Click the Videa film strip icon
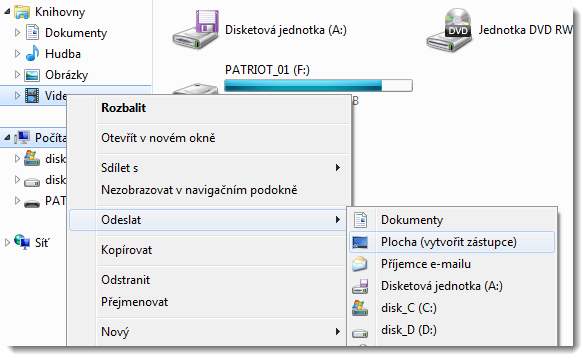588x361 pixels. click(x=32, y=96)
